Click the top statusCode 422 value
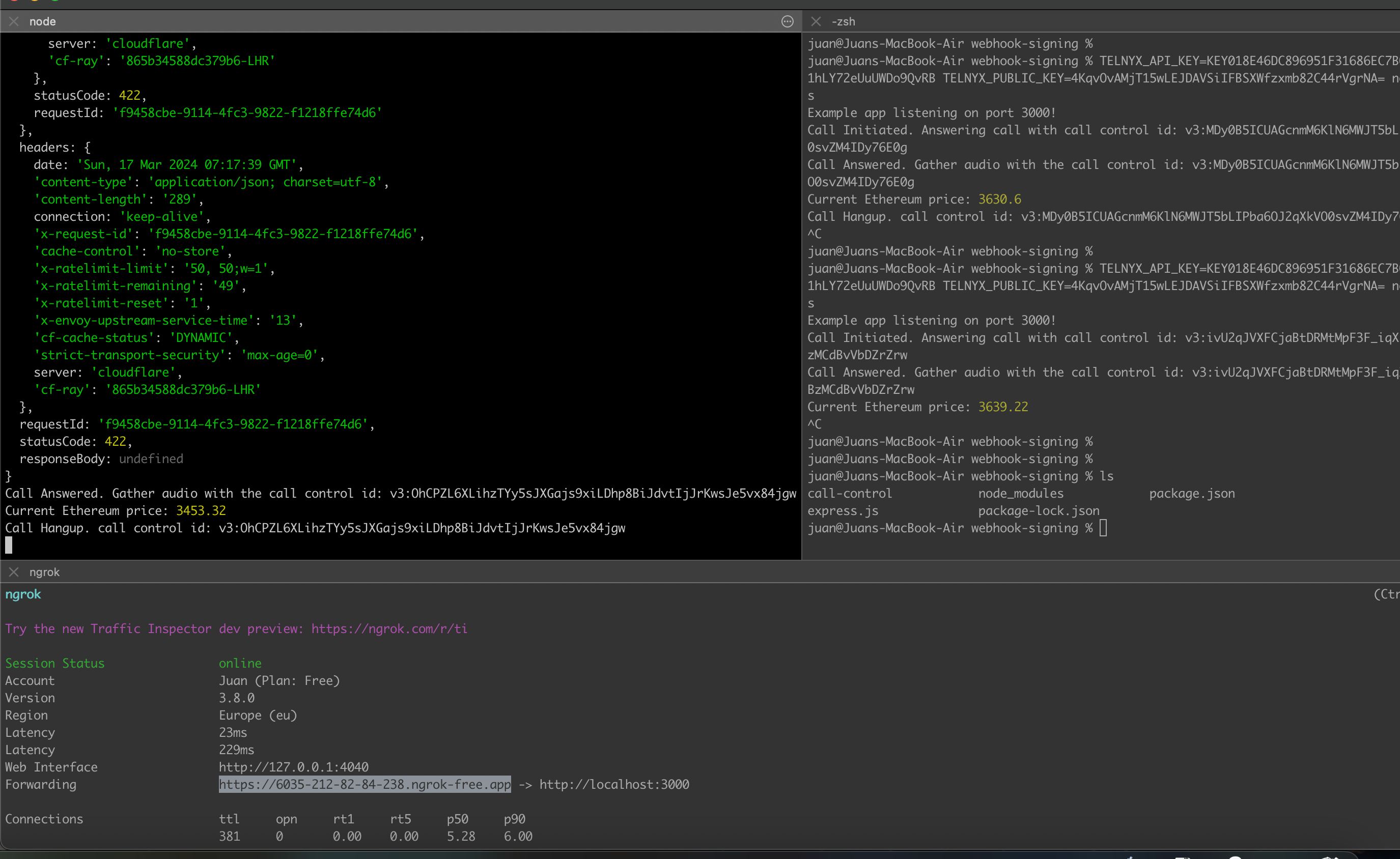Screen dimensions: 1400x859 tap(129, 96)
